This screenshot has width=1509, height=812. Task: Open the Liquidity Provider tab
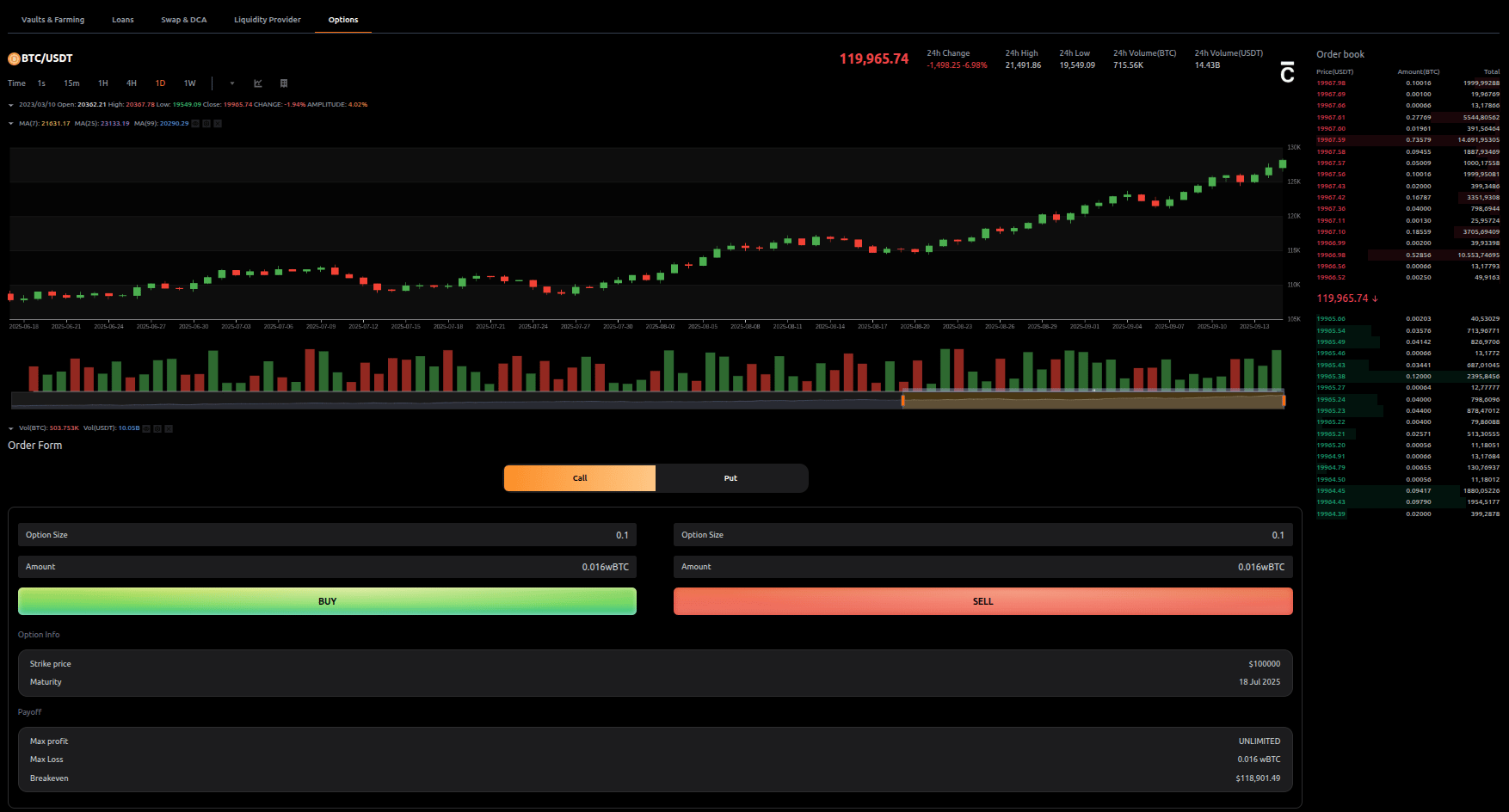(268, 20)
